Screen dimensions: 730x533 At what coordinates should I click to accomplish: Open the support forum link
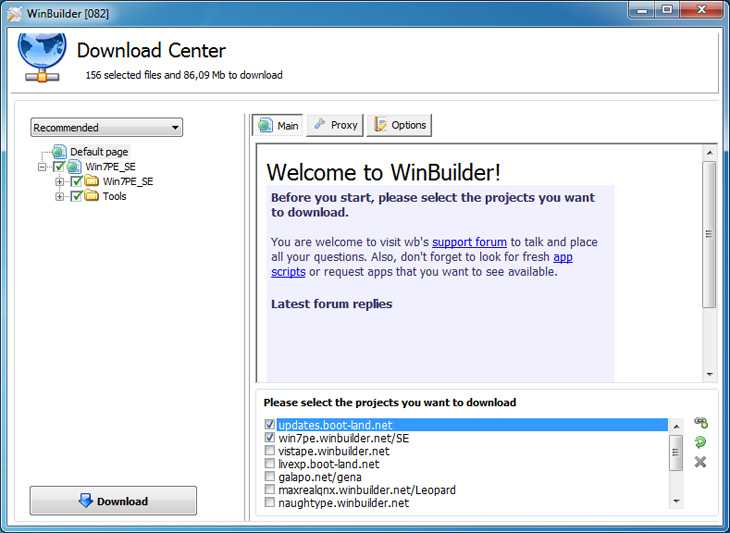(x=469, y=242)
